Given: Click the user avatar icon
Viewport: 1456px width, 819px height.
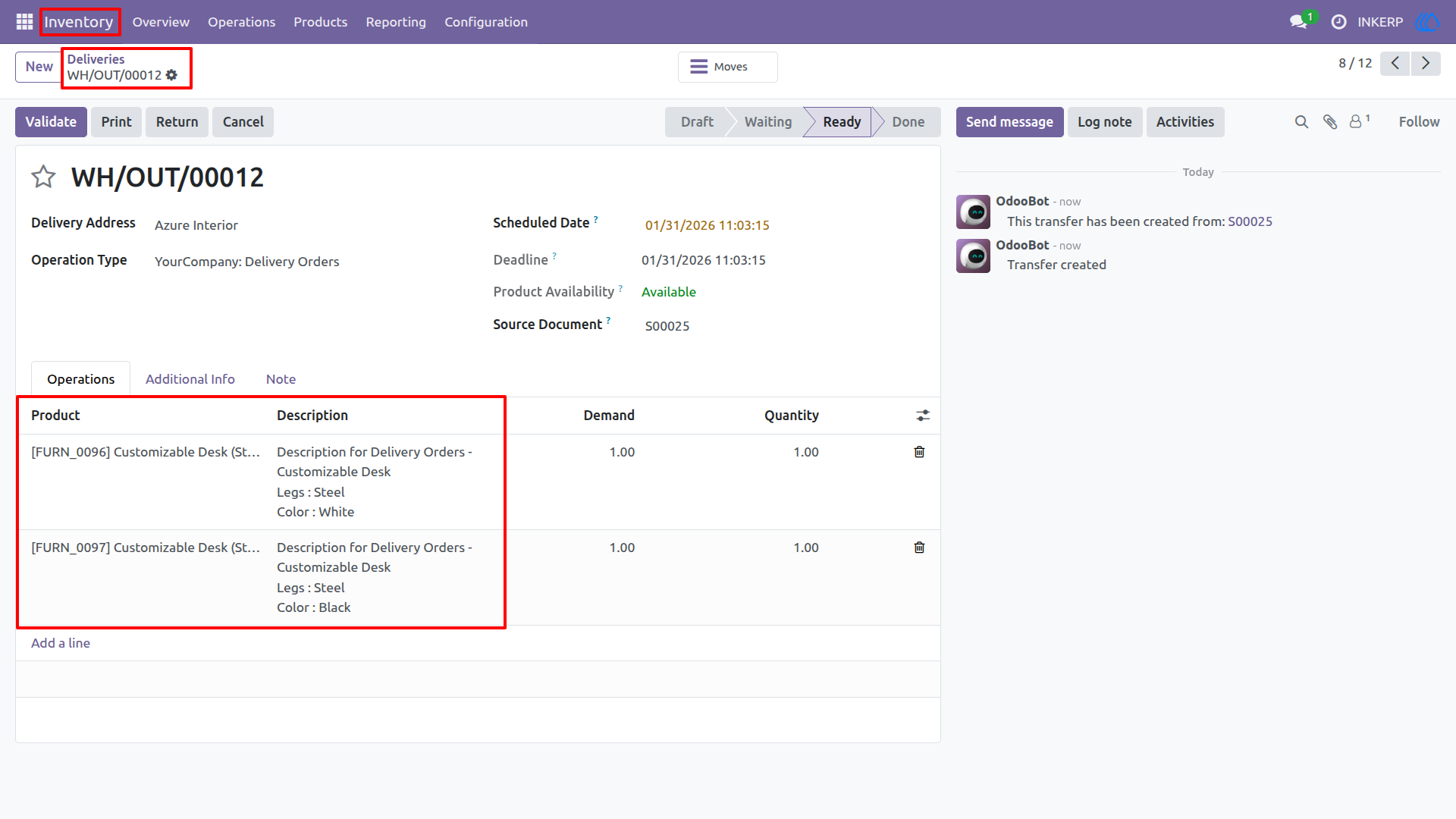Looking at the screenshot, I should pos(1426,22).
